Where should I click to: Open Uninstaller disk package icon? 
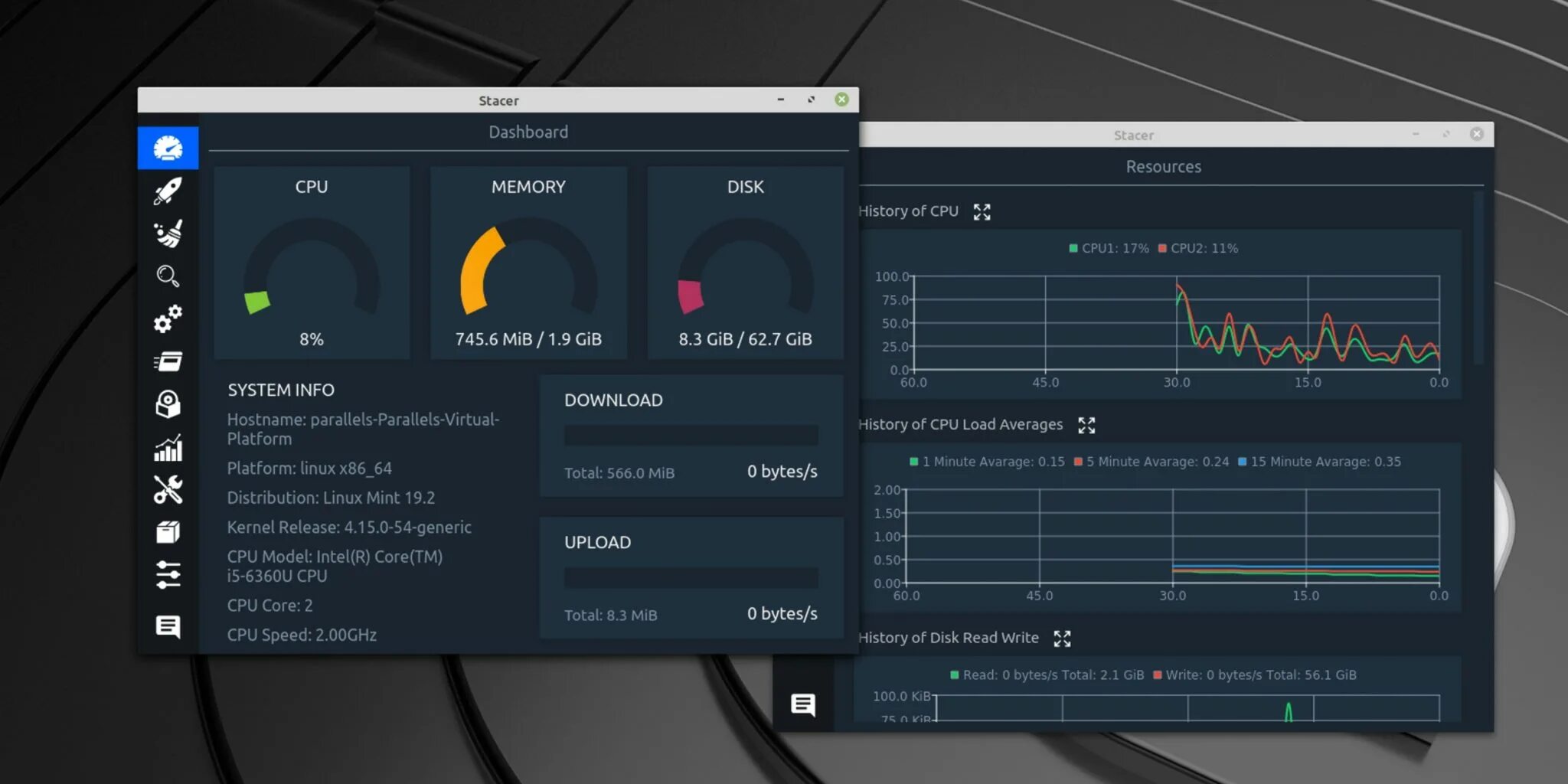[x=168, y=404]
